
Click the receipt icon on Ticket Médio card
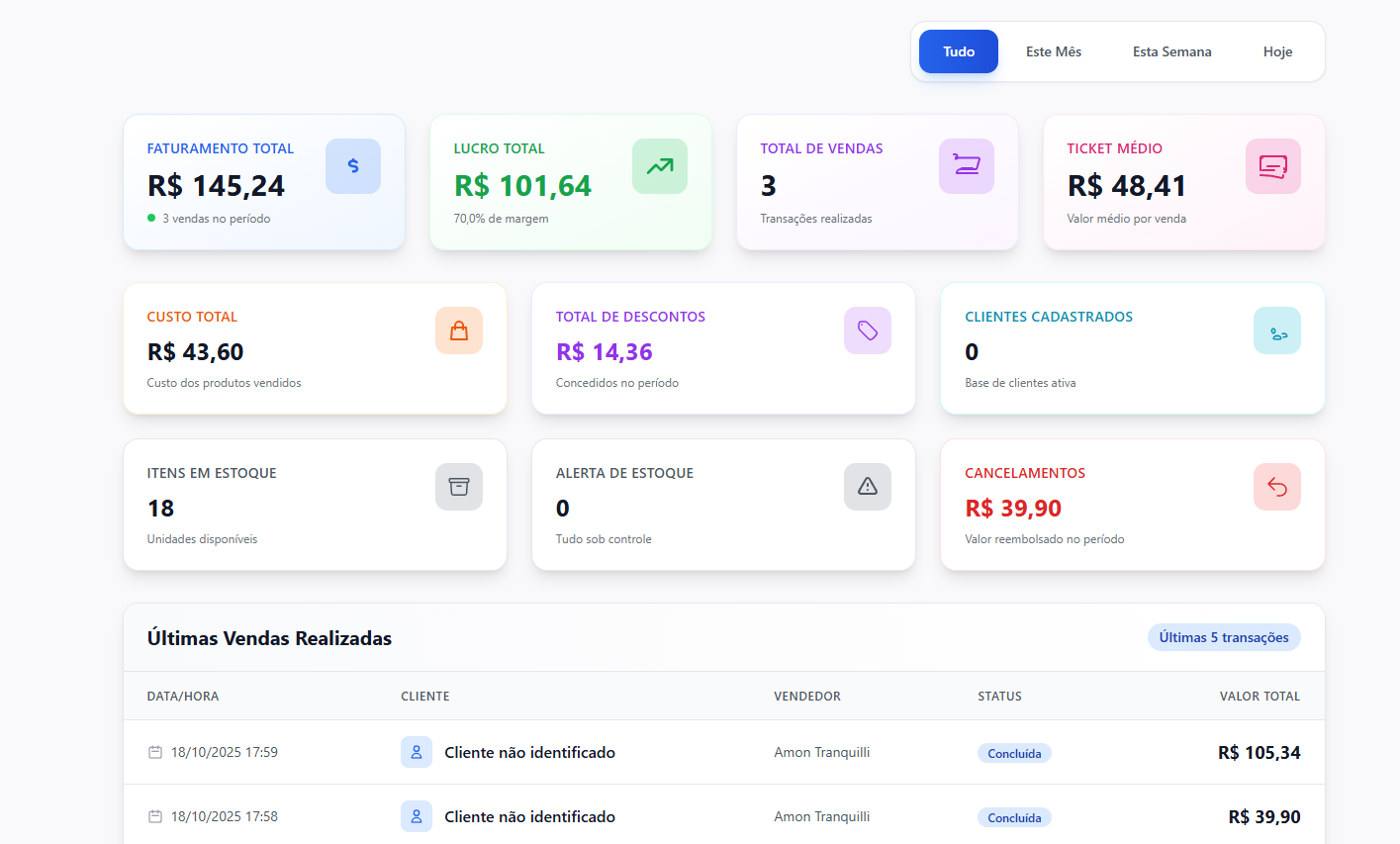pos(1273,165)
